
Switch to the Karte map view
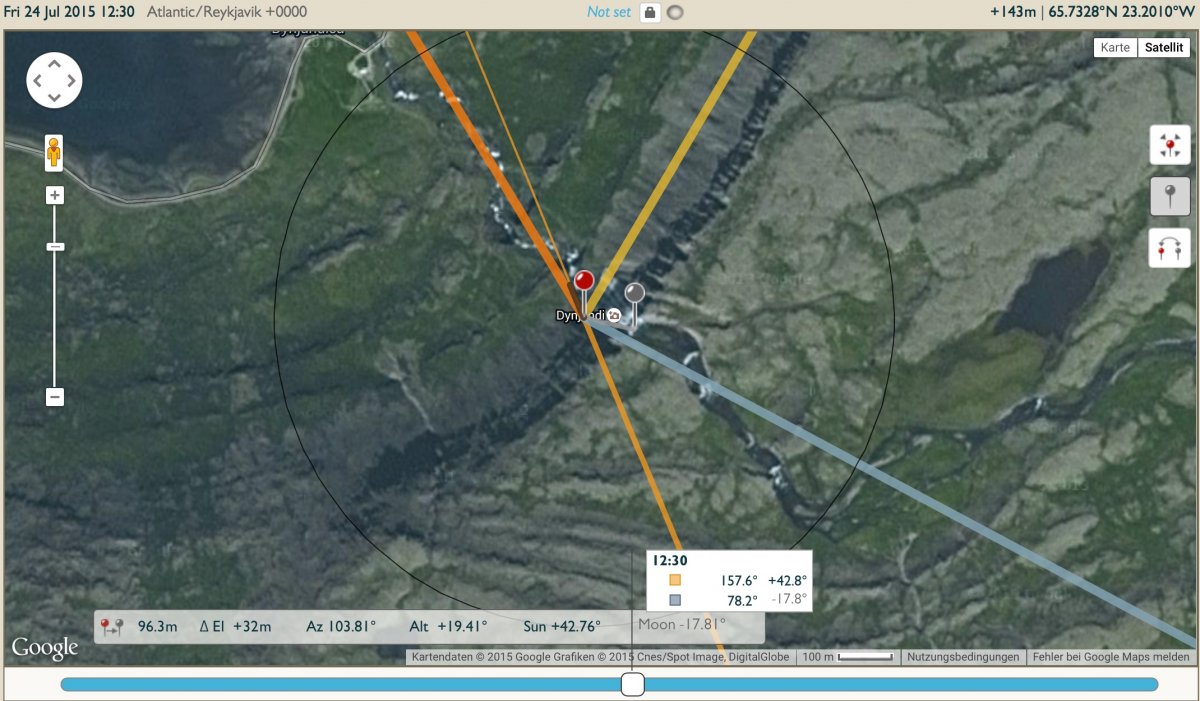tap(1115, 47)
